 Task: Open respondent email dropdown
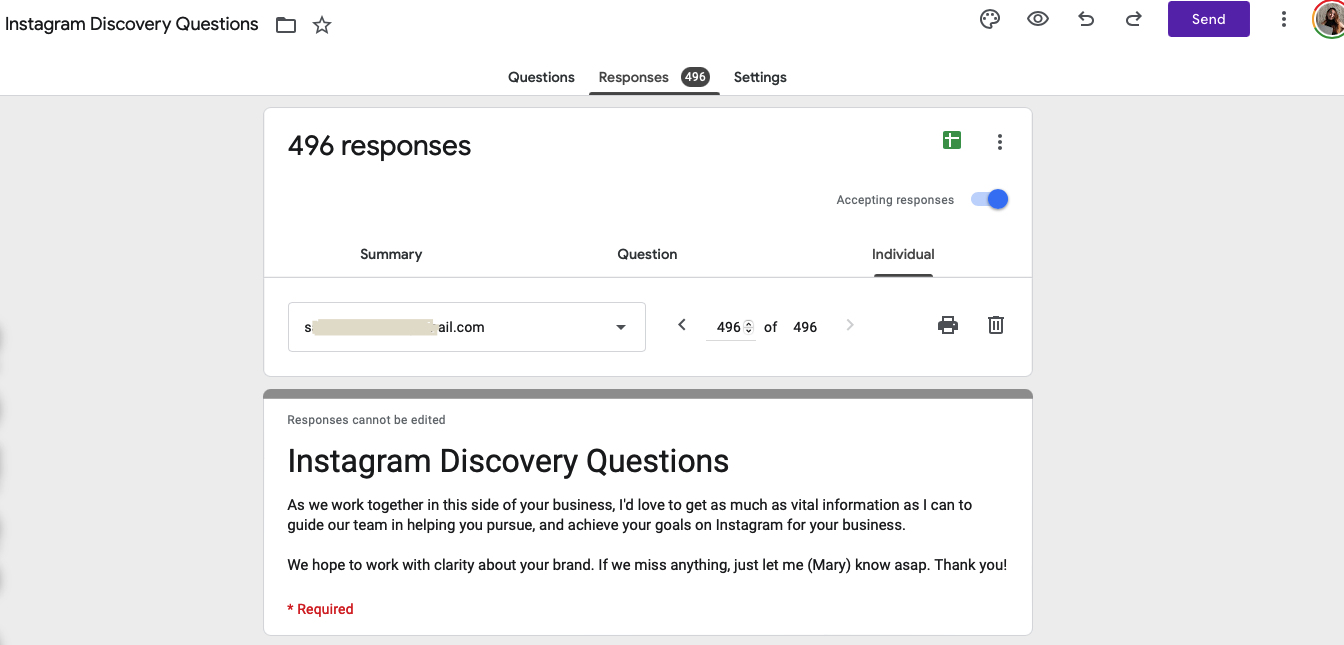467,327
